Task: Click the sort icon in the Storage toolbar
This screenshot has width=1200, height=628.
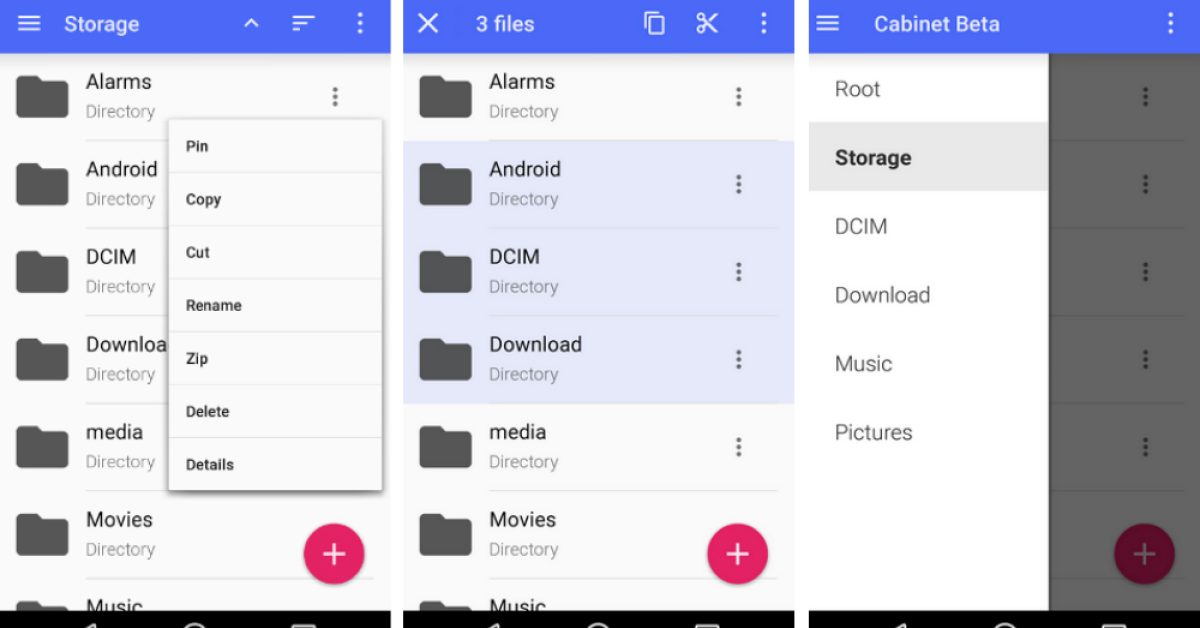Action: (x=303, y=24)
